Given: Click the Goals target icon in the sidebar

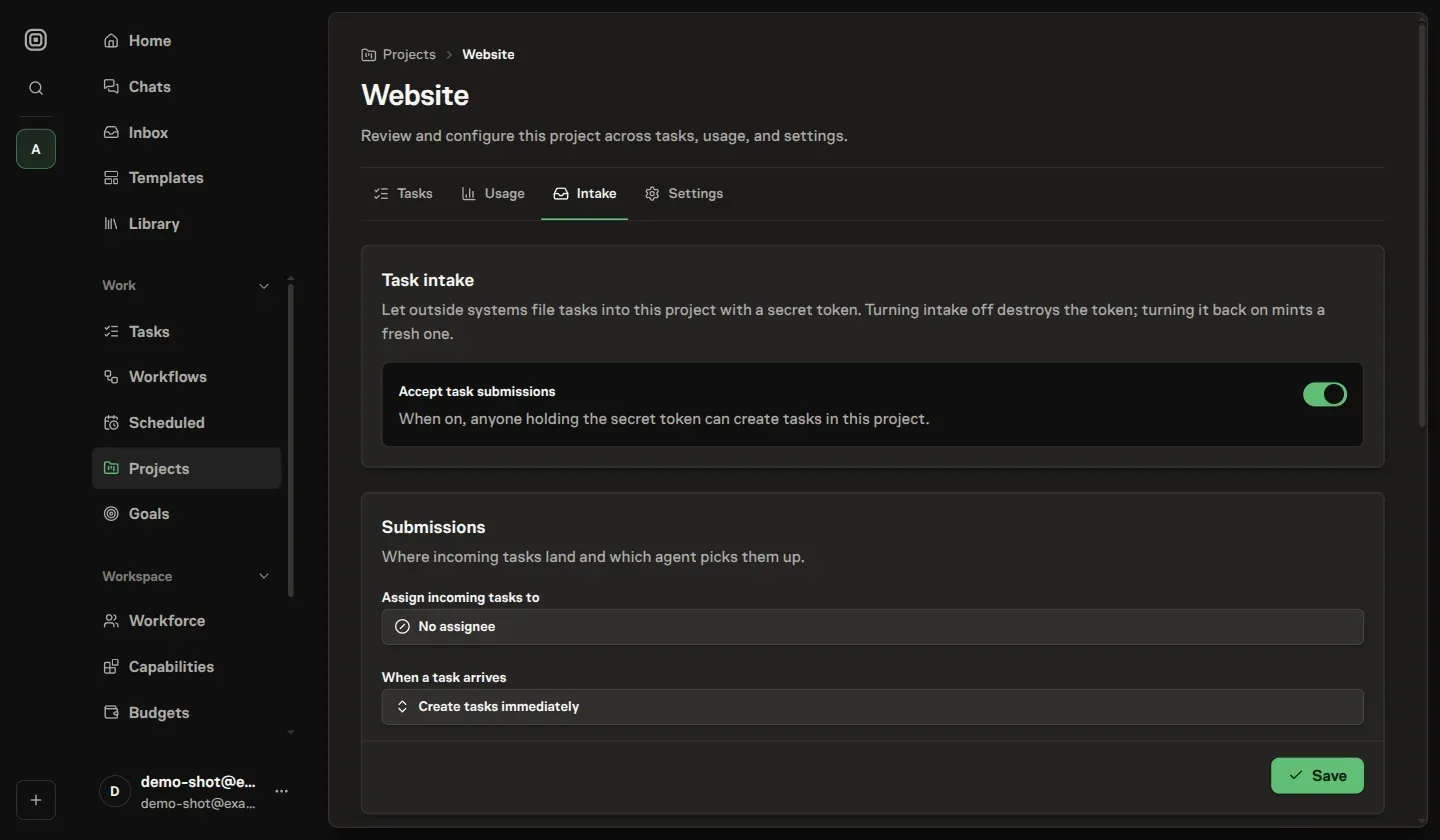Looking at the screenshot, I should tap(111, 514).
